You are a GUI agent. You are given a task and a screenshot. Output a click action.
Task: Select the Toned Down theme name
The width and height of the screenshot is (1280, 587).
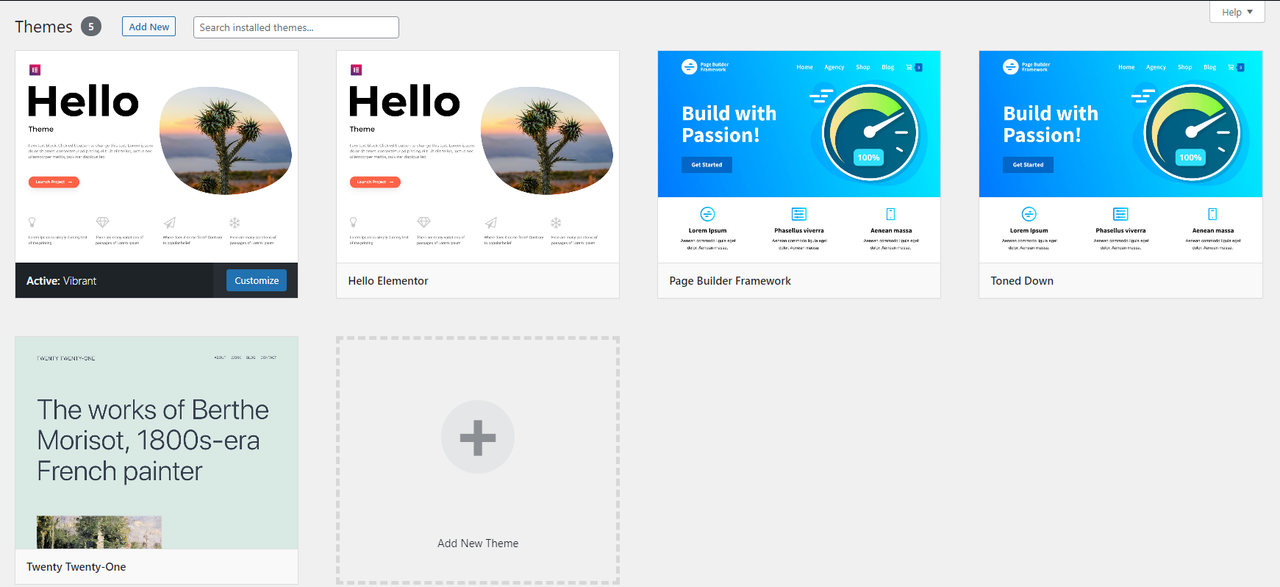(x=1022, y=281)
